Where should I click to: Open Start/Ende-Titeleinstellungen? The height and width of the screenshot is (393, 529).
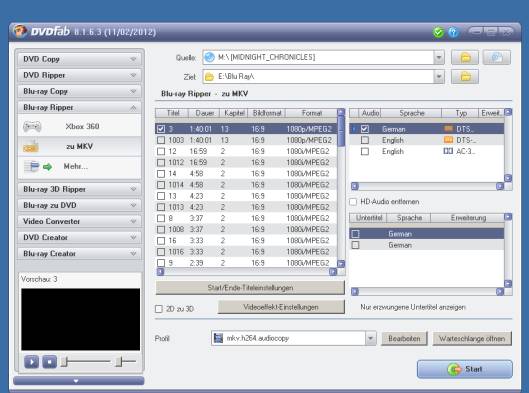(250, 288)
